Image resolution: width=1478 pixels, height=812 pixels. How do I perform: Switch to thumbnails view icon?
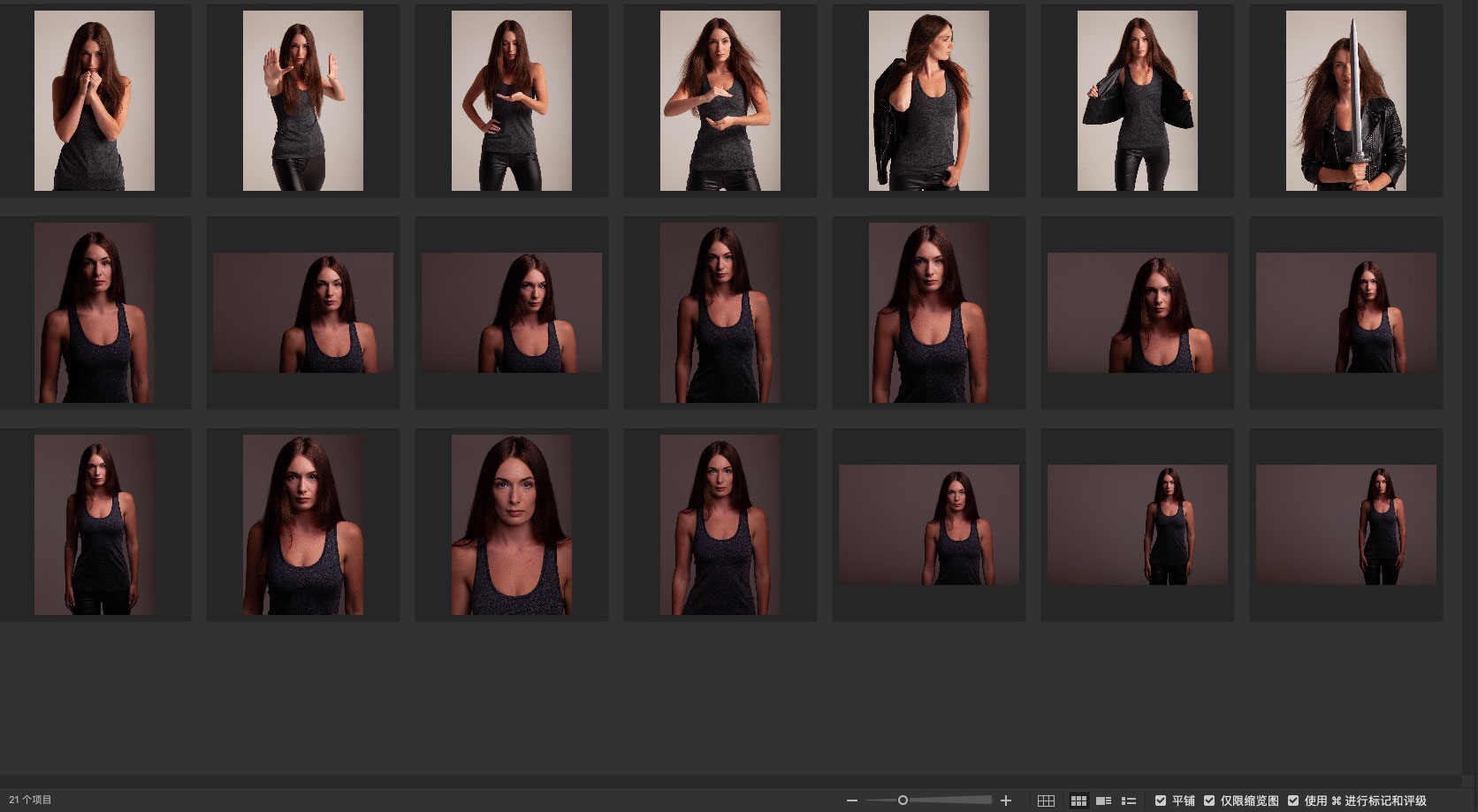coord(1078,801)
